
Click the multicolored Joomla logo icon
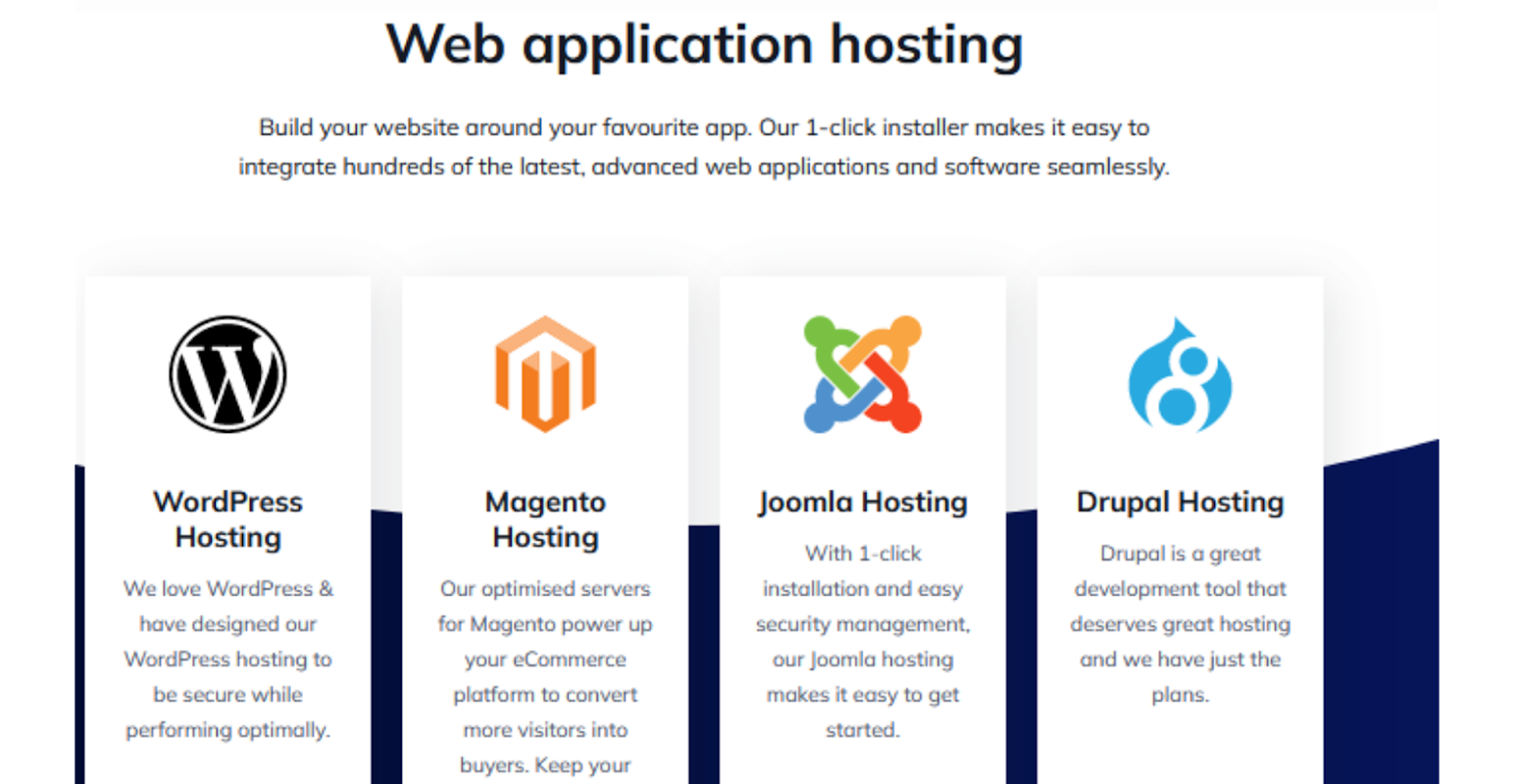pyautogui.click(x=863, y=374)
